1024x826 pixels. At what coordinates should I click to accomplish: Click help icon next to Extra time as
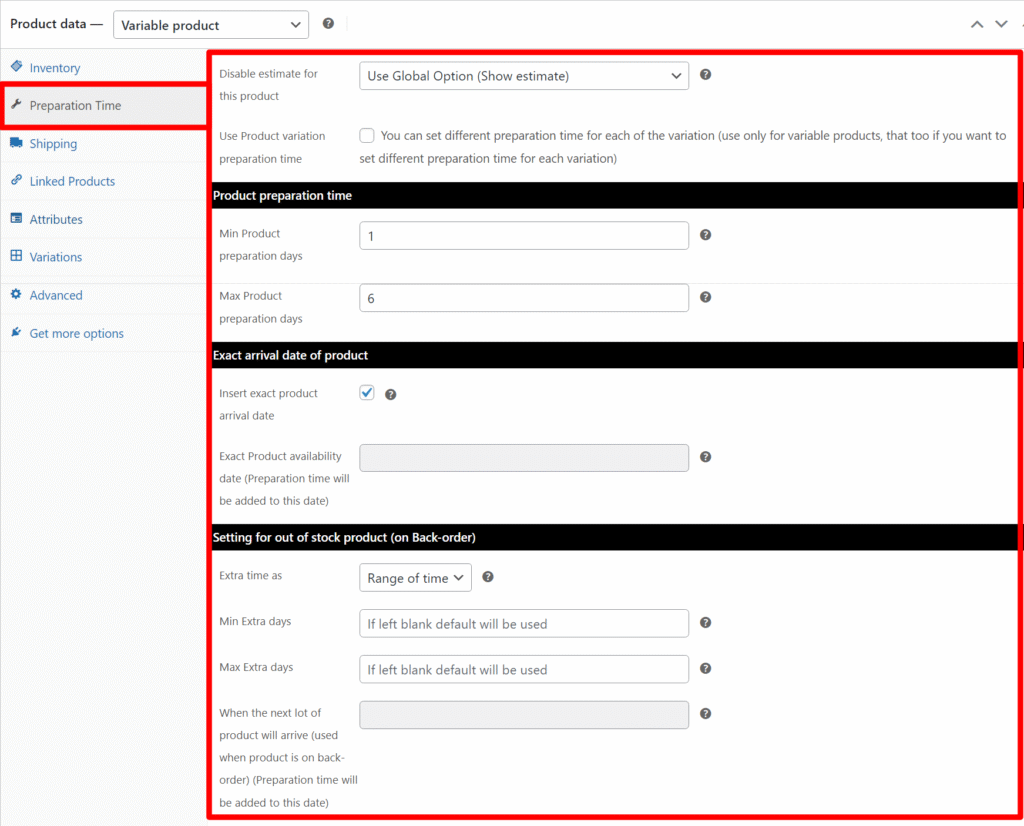(488, 577)
